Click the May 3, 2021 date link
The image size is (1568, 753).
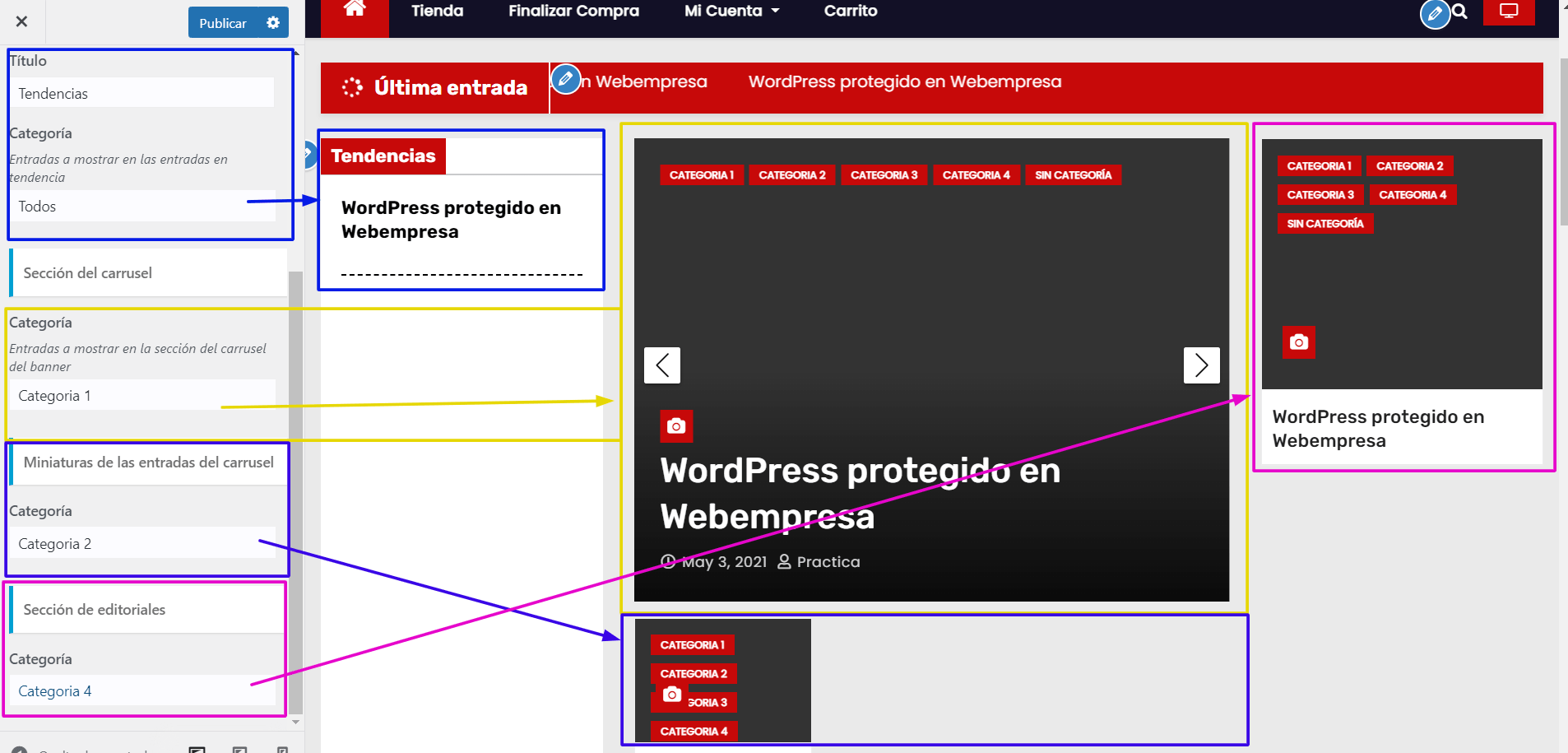click(724, 562)
